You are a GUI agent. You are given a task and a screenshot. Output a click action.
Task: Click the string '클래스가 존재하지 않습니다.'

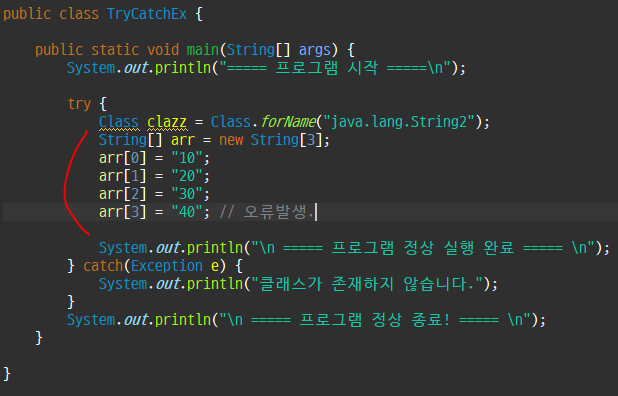tap(367, 284)
